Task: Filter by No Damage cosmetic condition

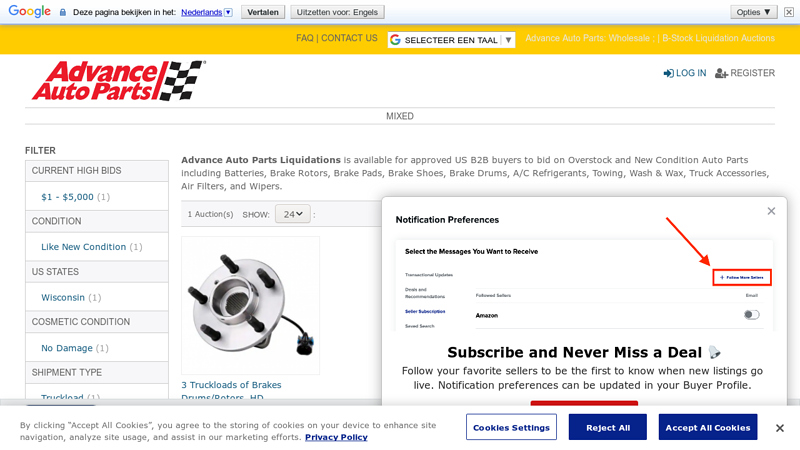Action: [67, 348]
